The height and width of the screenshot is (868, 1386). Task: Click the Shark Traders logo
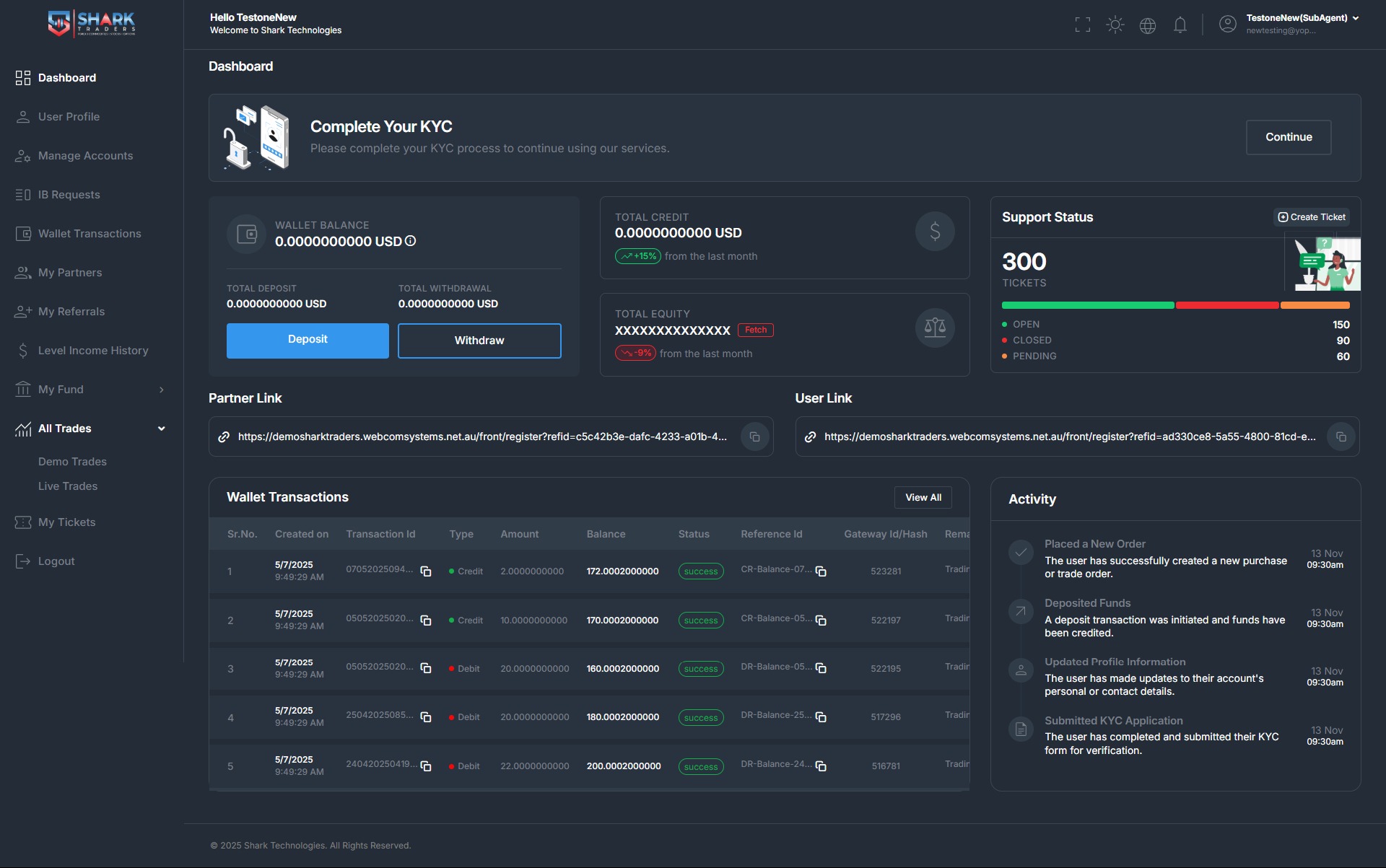92,24
